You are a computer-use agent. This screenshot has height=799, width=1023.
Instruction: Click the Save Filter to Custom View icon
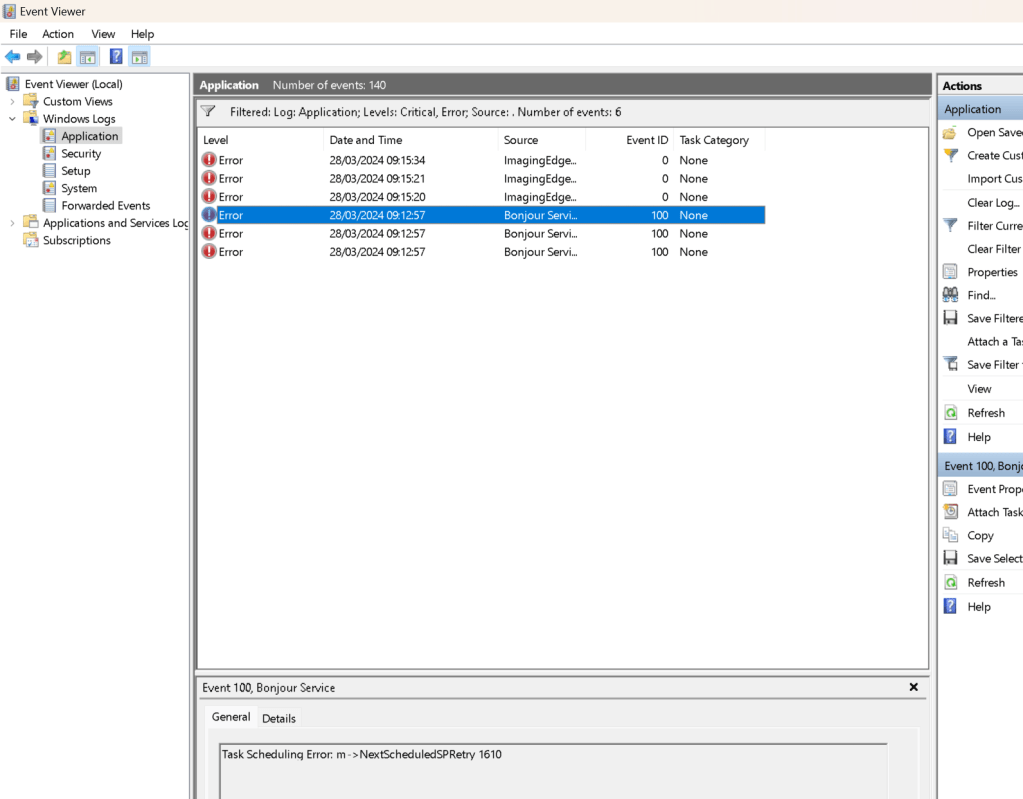pos(951,365)
